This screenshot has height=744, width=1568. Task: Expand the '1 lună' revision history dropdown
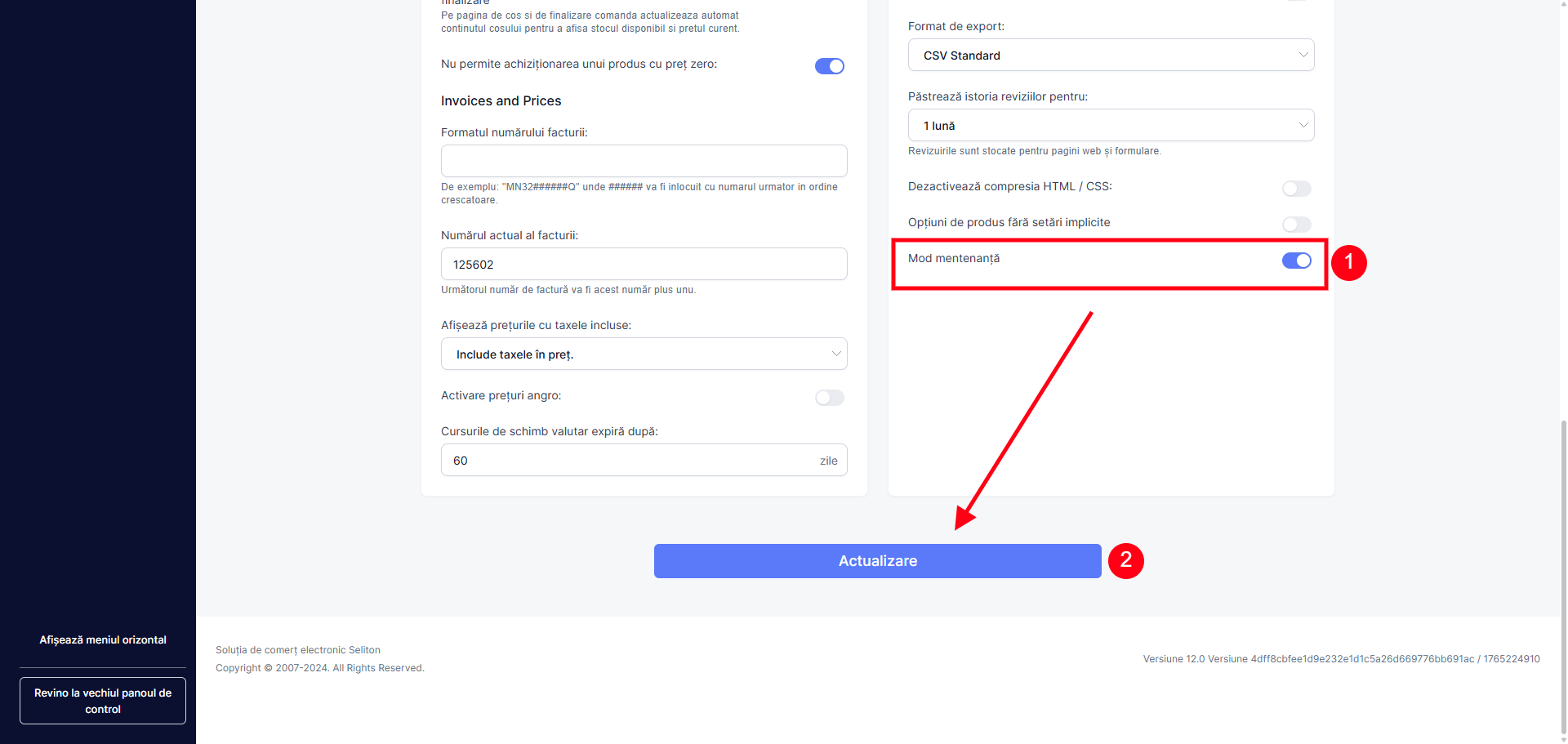pyautogui.click(x=1110, y=126)
